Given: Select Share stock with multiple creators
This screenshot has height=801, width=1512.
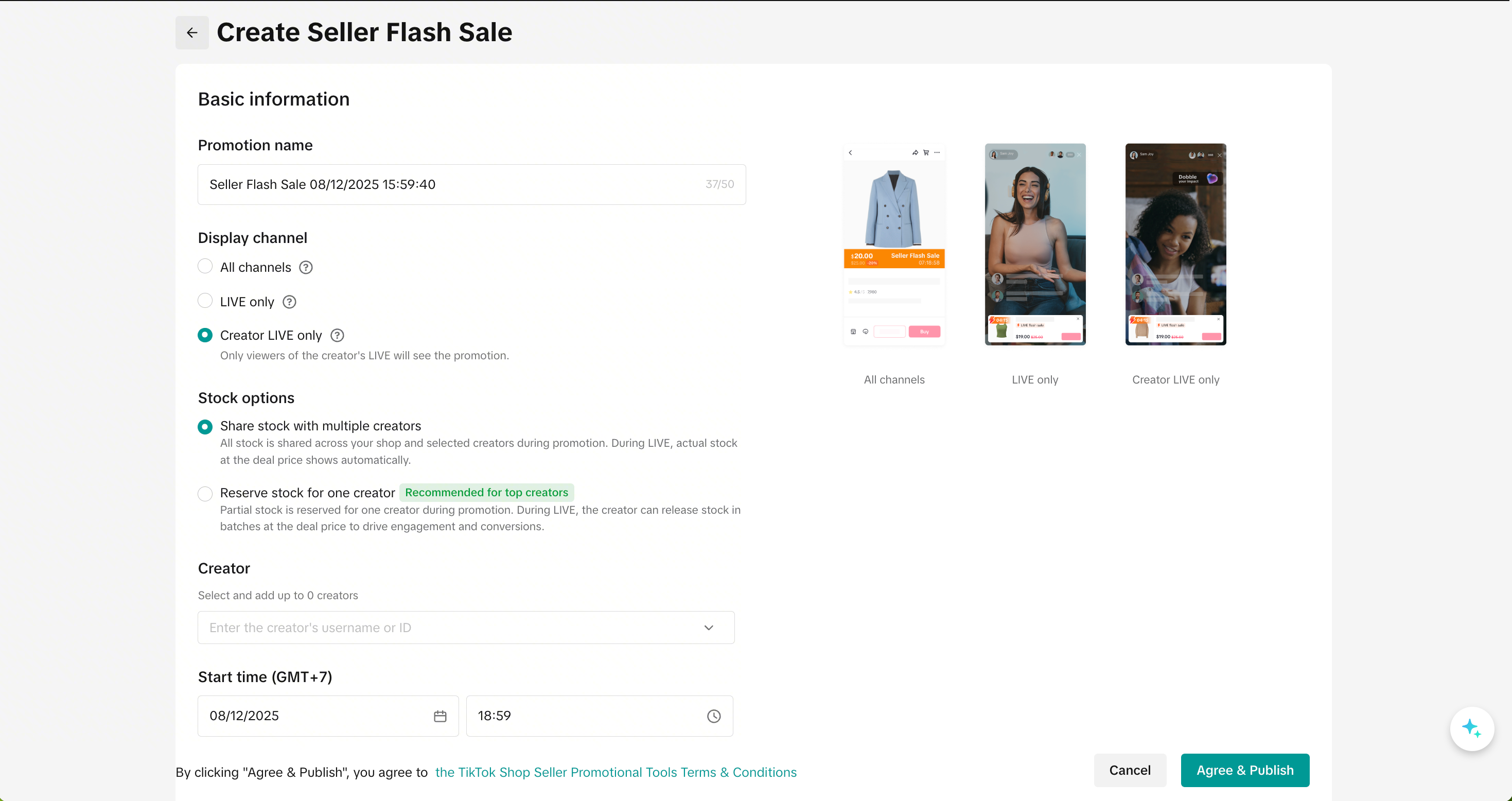Looking at the screenshot, I should tap(205, 426).
